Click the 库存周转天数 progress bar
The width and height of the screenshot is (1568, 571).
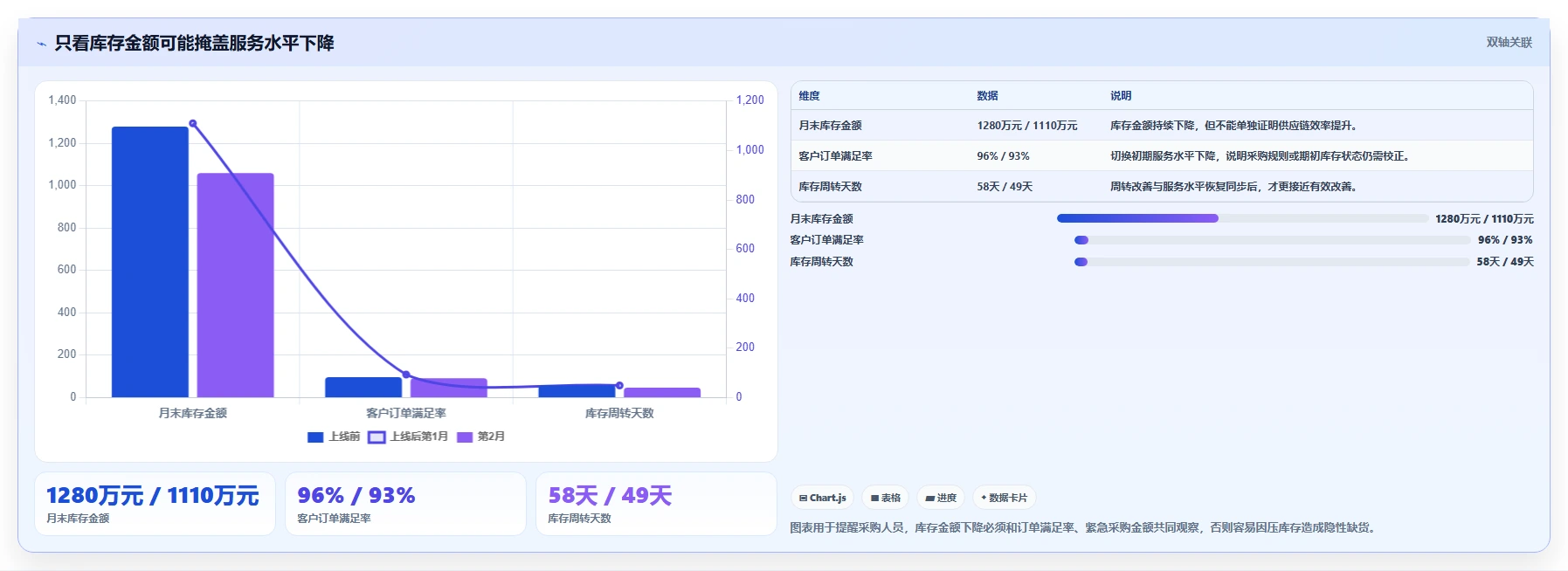pos(1272,262)
